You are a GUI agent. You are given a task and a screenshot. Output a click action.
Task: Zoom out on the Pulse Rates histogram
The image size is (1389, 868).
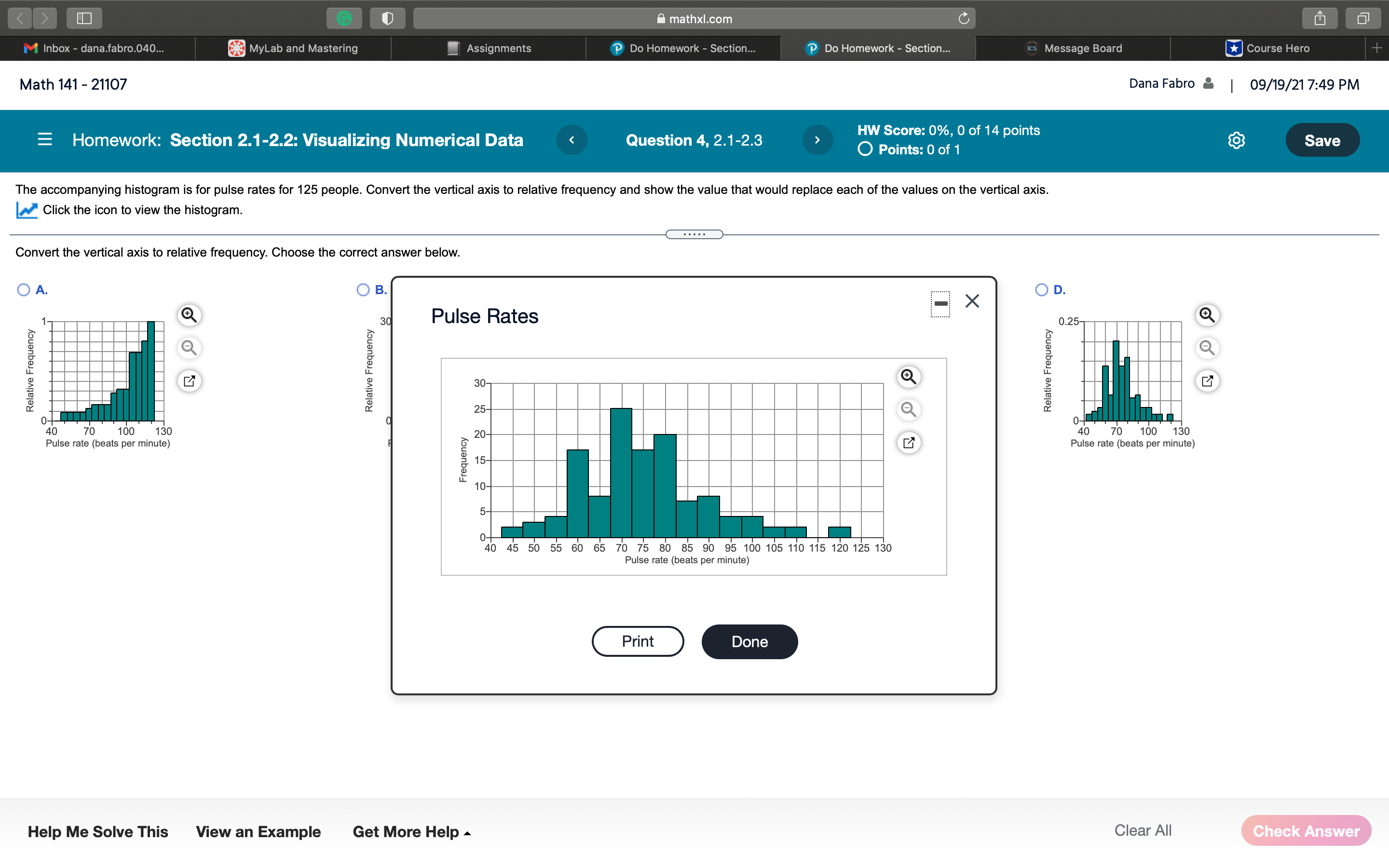tap(908, 409)
